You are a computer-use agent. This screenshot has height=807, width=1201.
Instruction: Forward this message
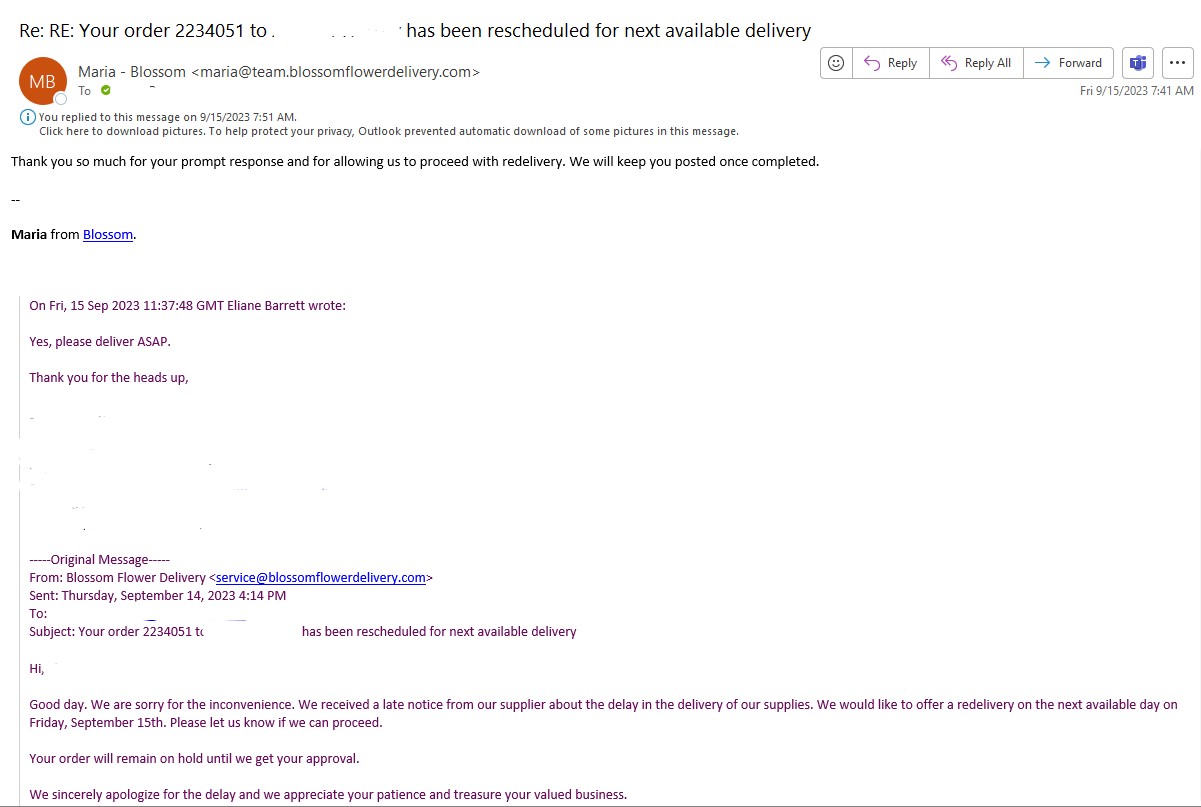1068,63
